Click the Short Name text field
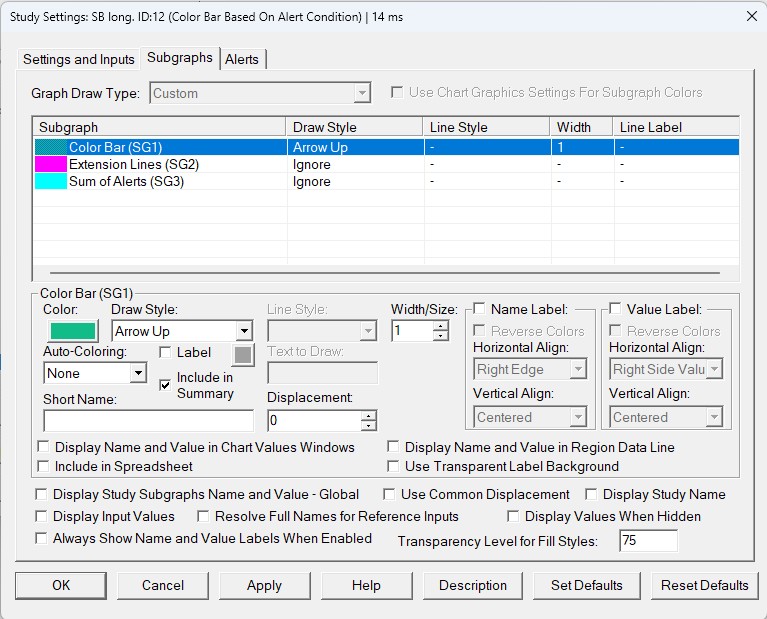The width and height of the screenshot is (767, 619). [148, 420]
